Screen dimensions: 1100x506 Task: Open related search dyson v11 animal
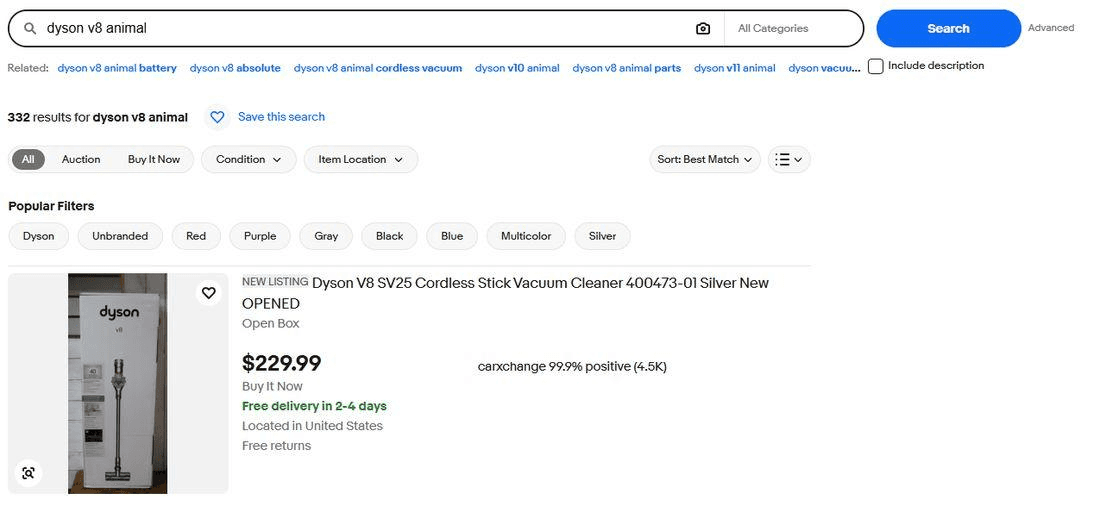click(x=735, y=68)
